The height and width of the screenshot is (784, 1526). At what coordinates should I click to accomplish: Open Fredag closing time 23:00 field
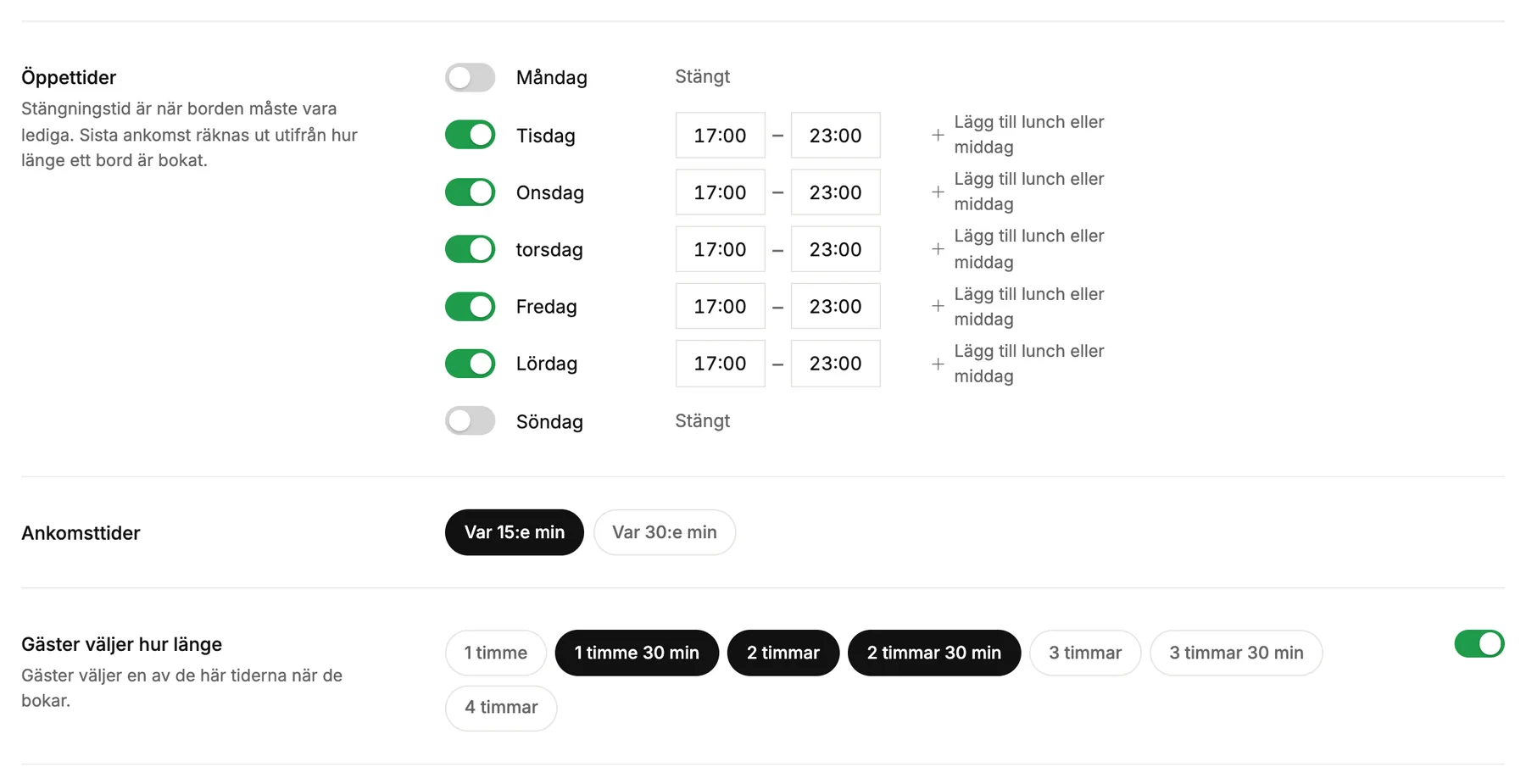836,306
